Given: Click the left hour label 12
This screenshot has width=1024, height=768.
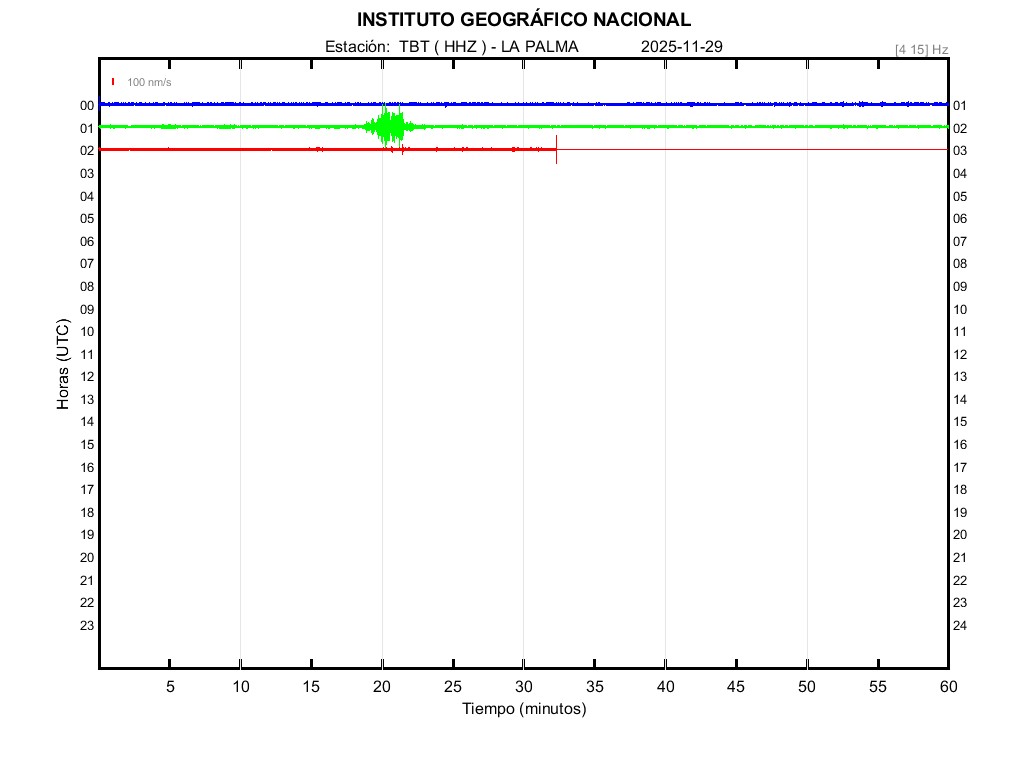Looking at the screenshot, I should pos(87,377).
